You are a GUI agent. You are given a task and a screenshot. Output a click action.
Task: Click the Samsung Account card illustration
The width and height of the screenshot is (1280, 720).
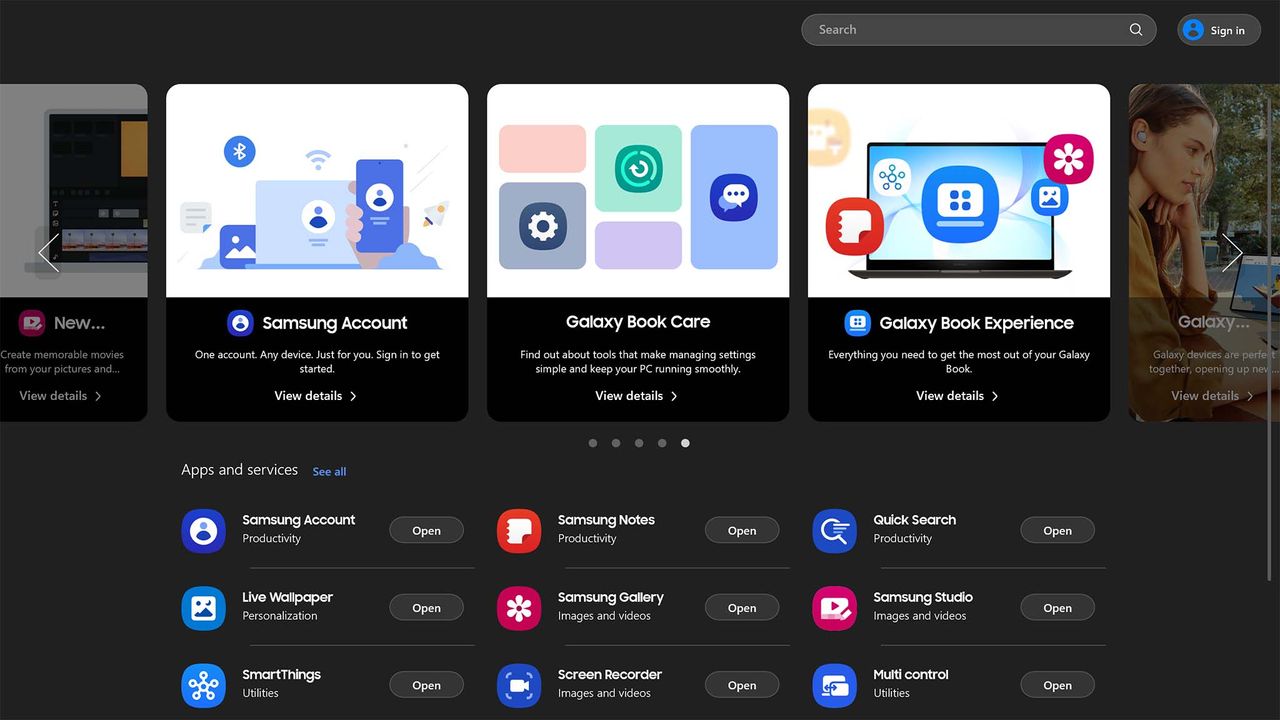coord(317,190)
